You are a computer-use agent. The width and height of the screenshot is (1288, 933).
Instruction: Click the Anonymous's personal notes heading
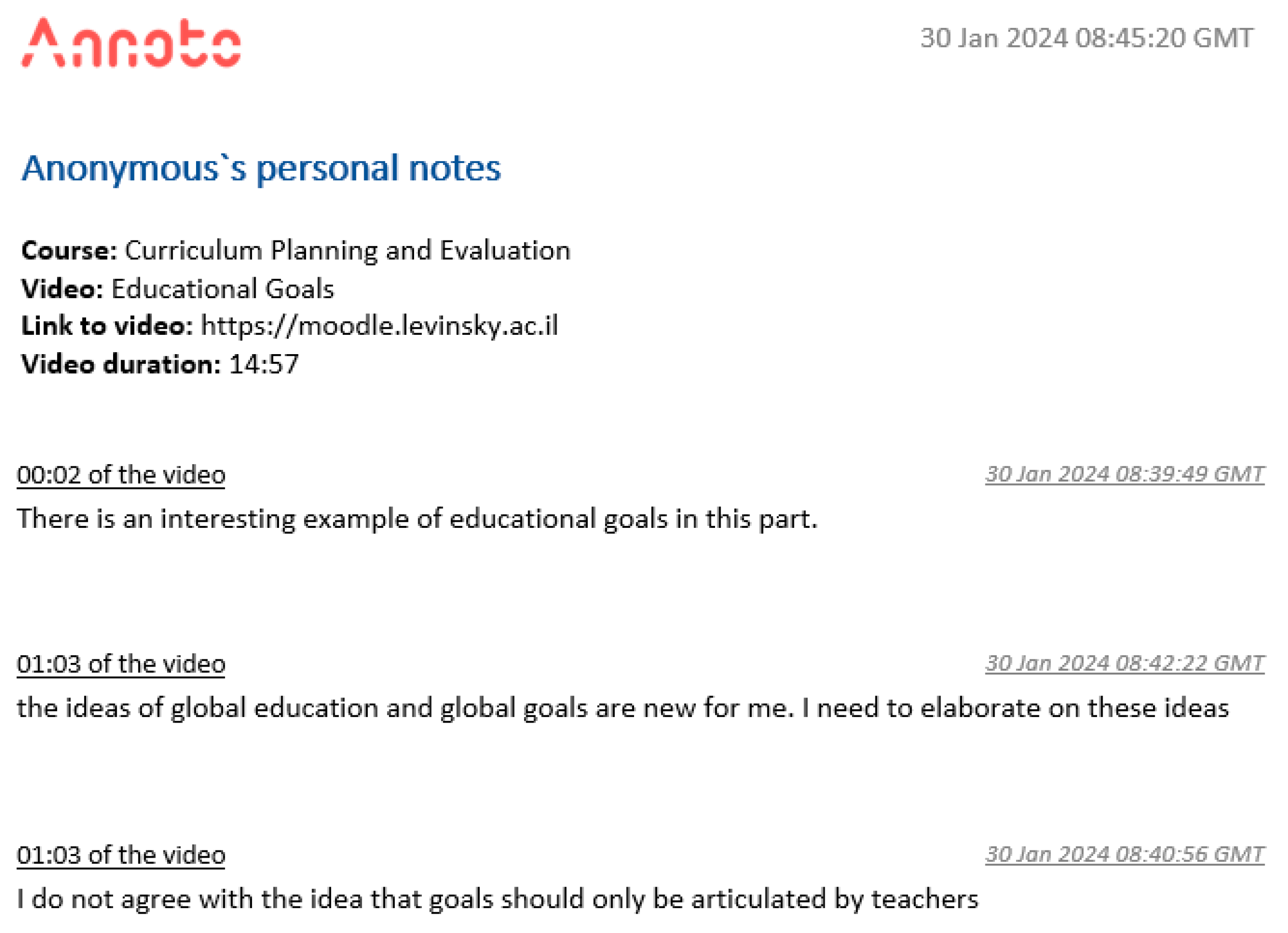(261, 169)
